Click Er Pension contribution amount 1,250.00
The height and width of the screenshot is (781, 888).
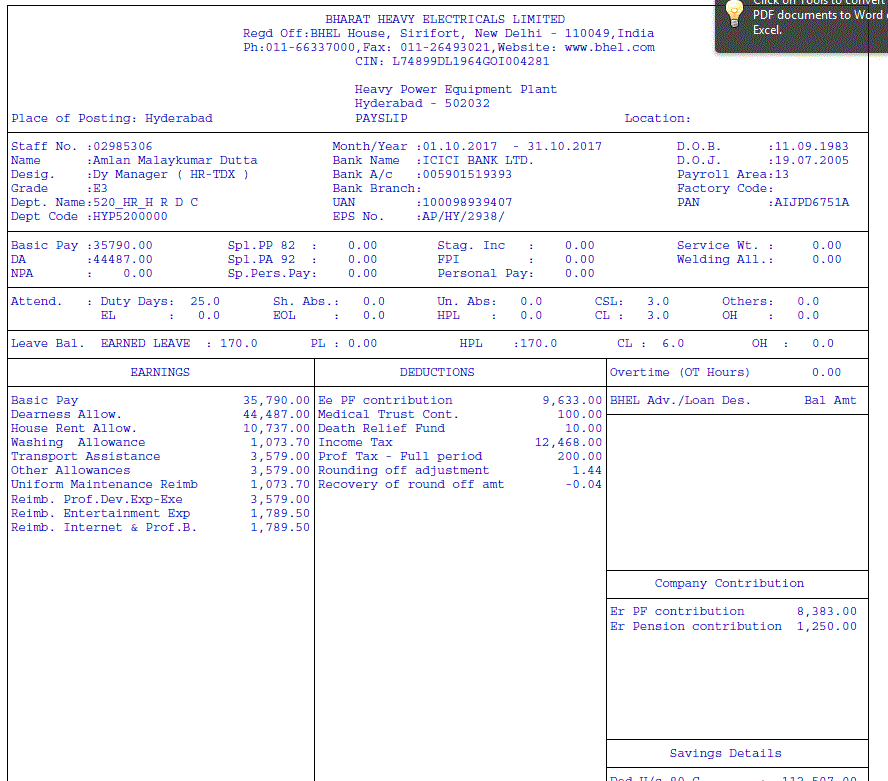827,626
